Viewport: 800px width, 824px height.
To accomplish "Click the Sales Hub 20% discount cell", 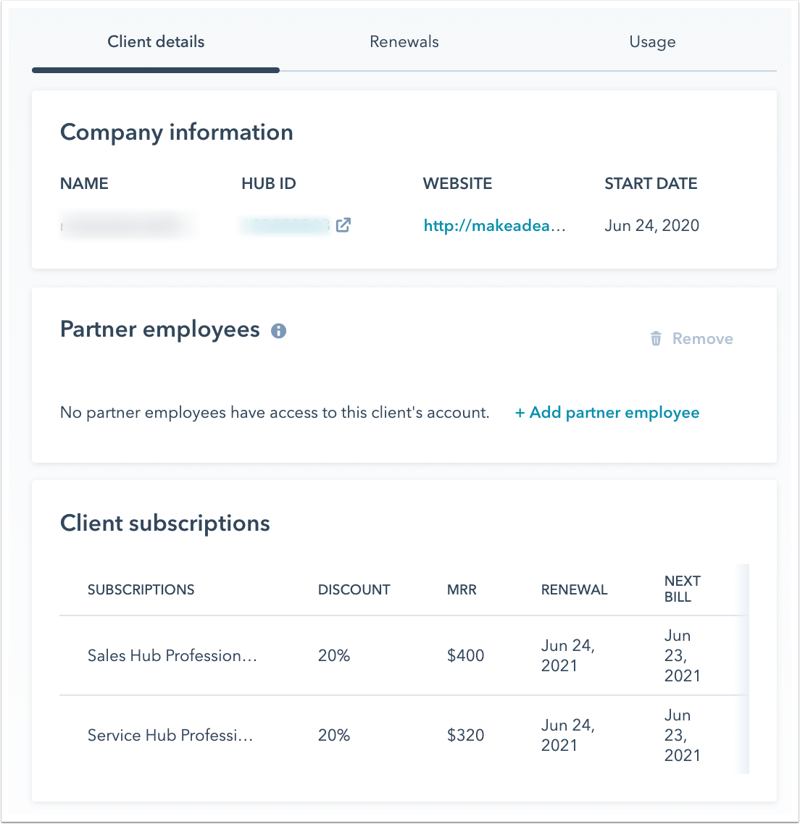I will coord(334,655).
